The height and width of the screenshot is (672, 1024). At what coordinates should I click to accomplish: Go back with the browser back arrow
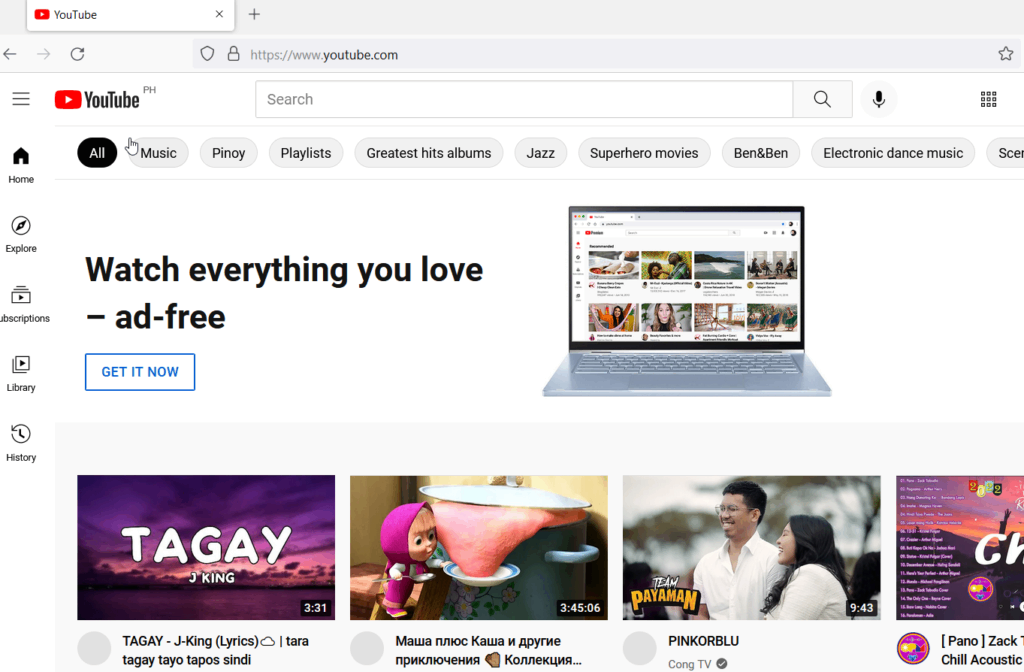pos(10,54)
